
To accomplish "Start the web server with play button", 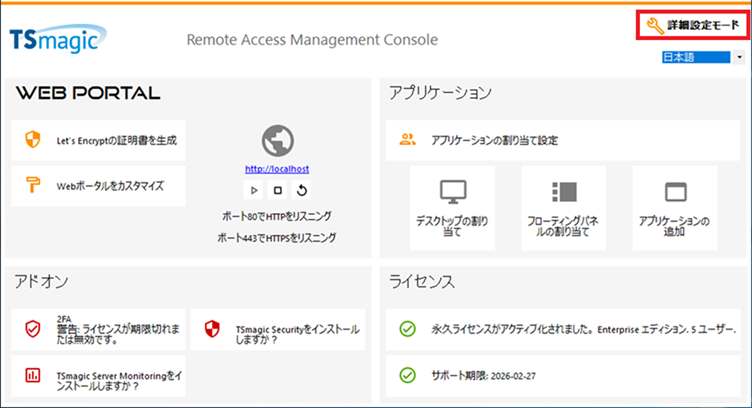I will click(254, 190).
